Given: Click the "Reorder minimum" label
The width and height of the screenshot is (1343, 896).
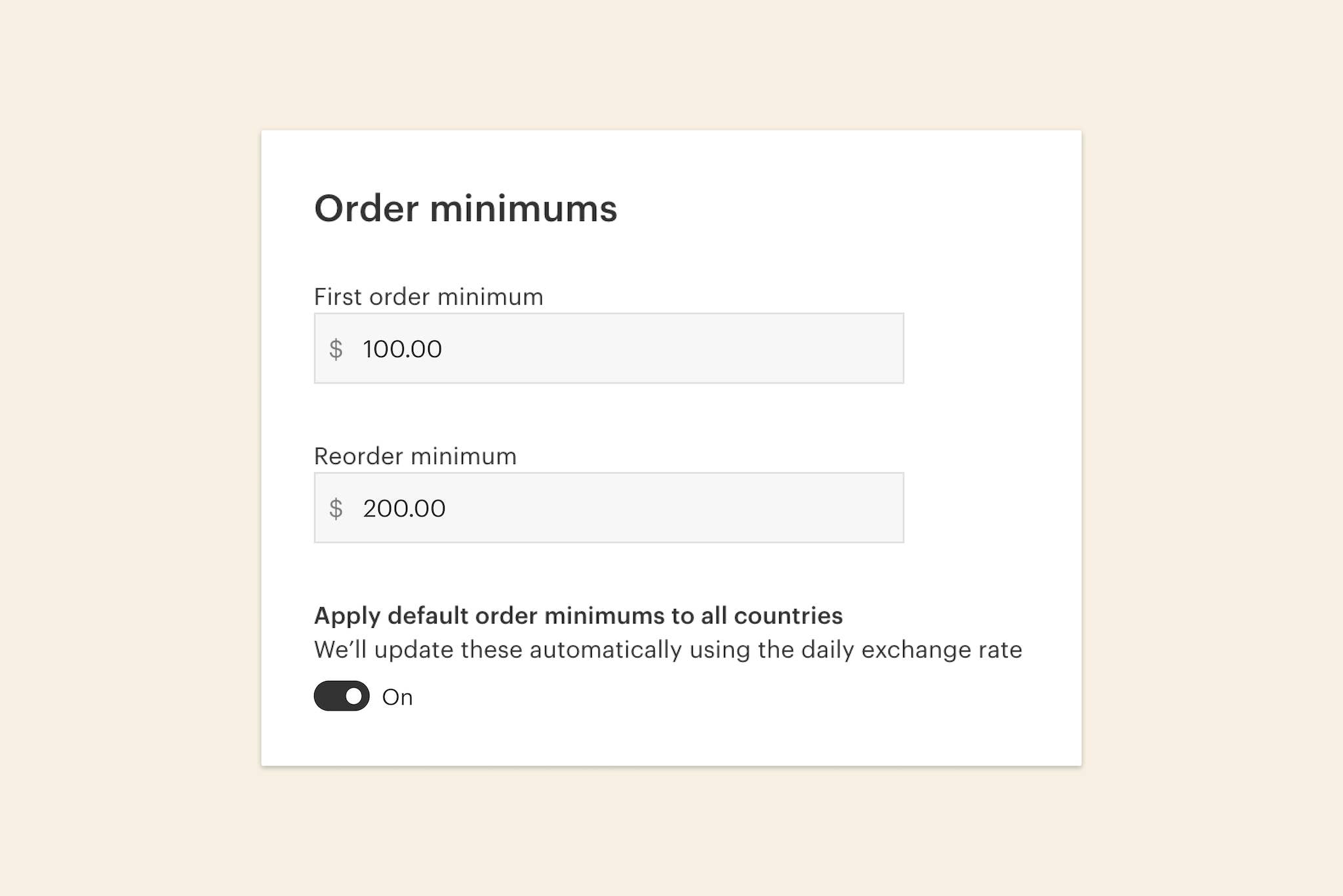Looking at the screenshot, I should click(415, 456).
